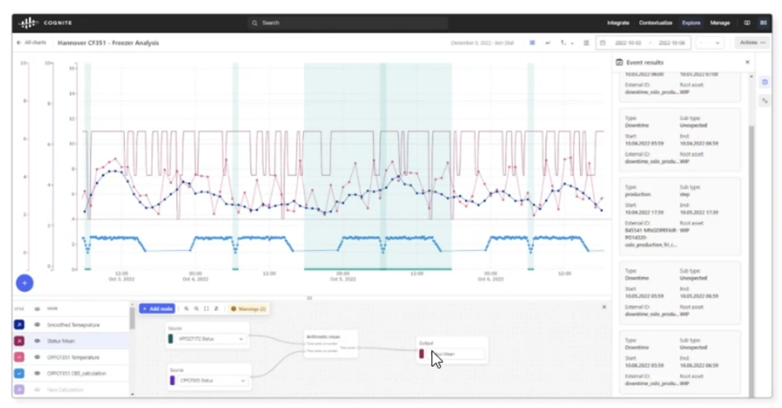Click the Output node color swatch
This screenshot has width=782, height=408.
422,353
